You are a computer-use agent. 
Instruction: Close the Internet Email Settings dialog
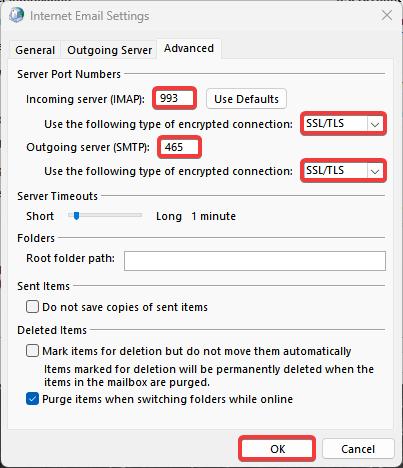[387, 15]
